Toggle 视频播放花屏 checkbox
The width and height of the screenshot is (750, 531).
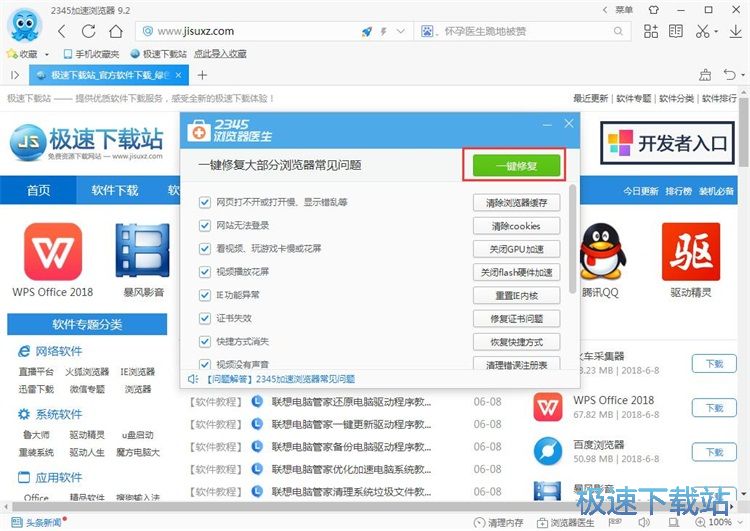pyautogui.click(x=205, y=272)
